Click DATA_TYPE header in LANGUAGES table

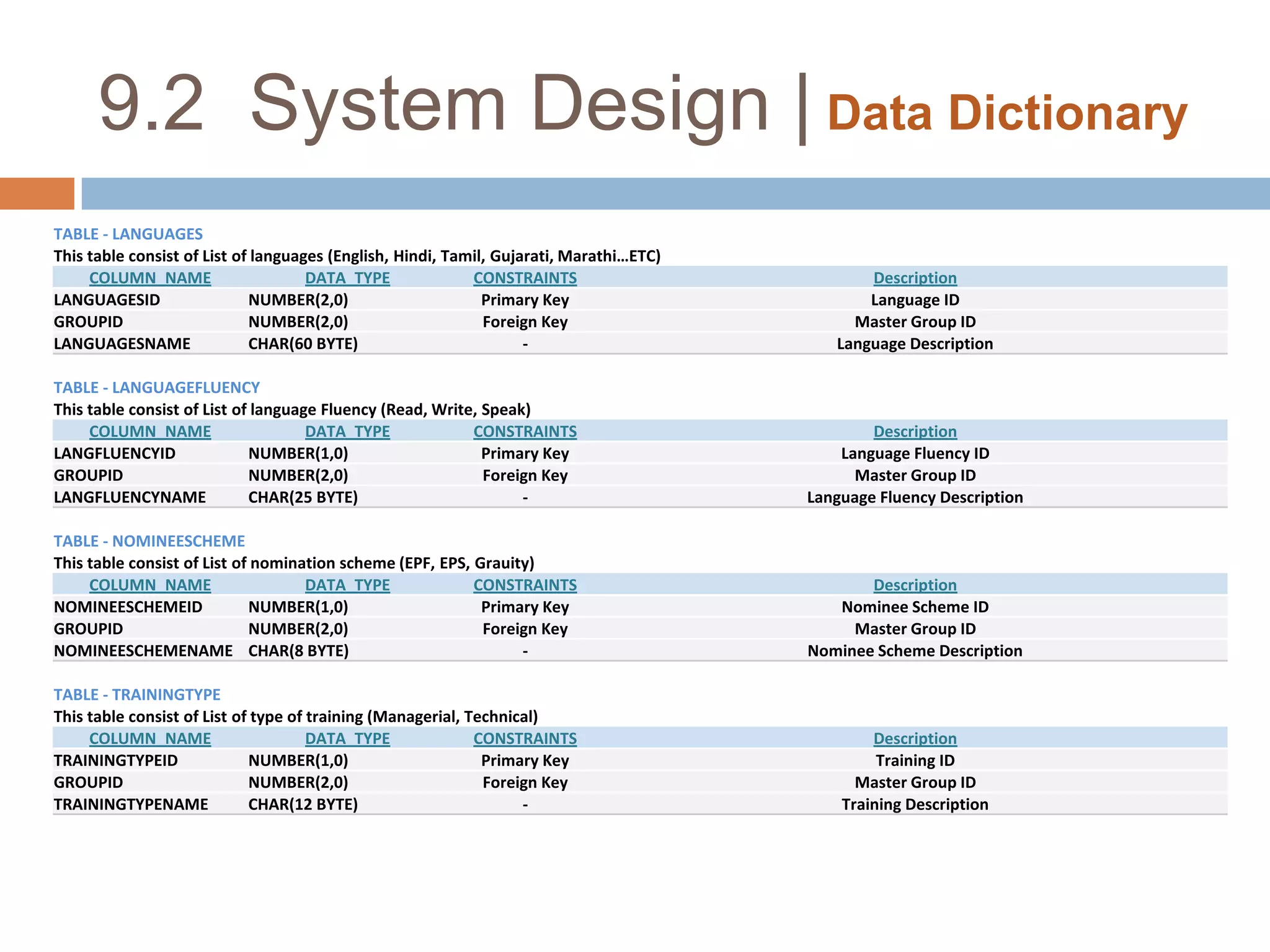pos(347,278)
